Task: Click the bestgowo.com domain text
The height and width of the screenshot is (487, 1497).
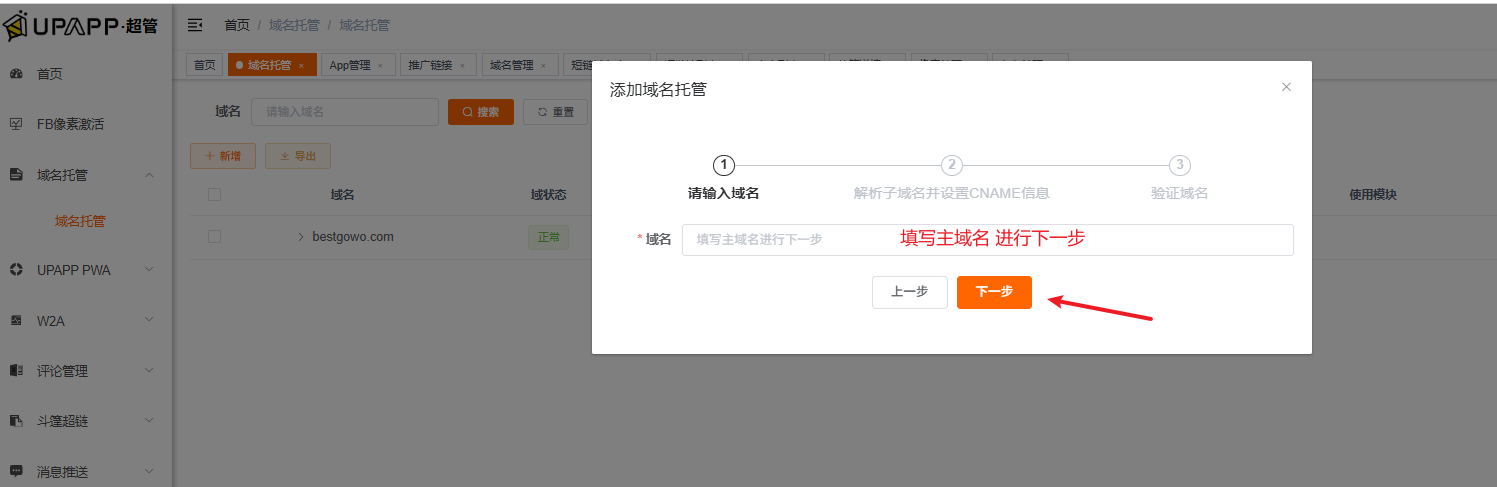Action: pyautogui.click(x=353, y=238)
